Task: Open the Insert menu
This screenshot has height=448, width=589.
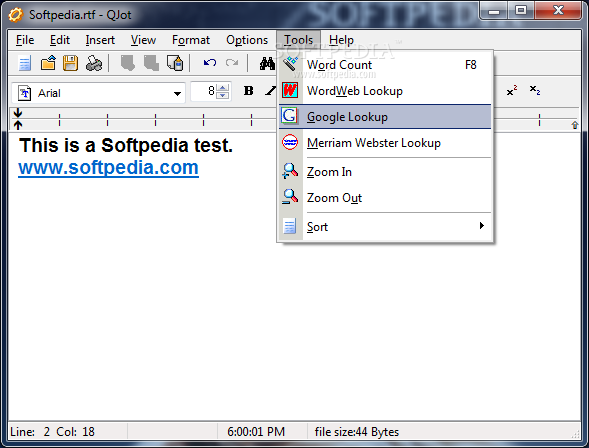Action: [100, 40]
